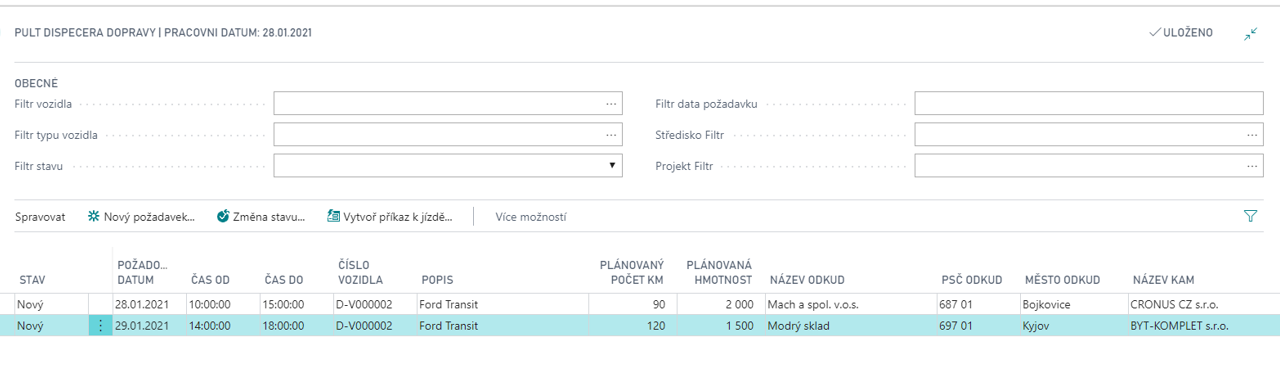Open lookup ellipsis for Filtr typu vozidla
Image resolution: width=1280 pixels, height=381 pixels.
click(611, 134)
